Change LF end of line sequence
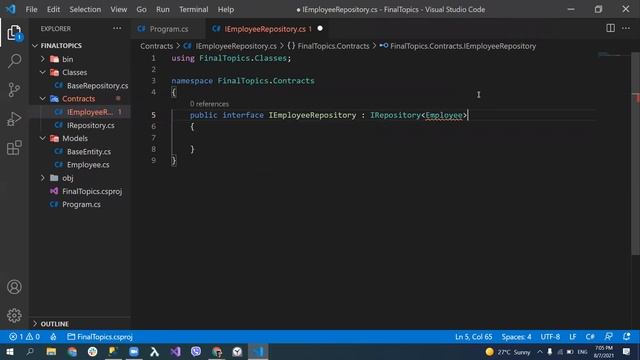Image resolution: width=640 pixels, height=360 pixels. [x=573, y=337]
